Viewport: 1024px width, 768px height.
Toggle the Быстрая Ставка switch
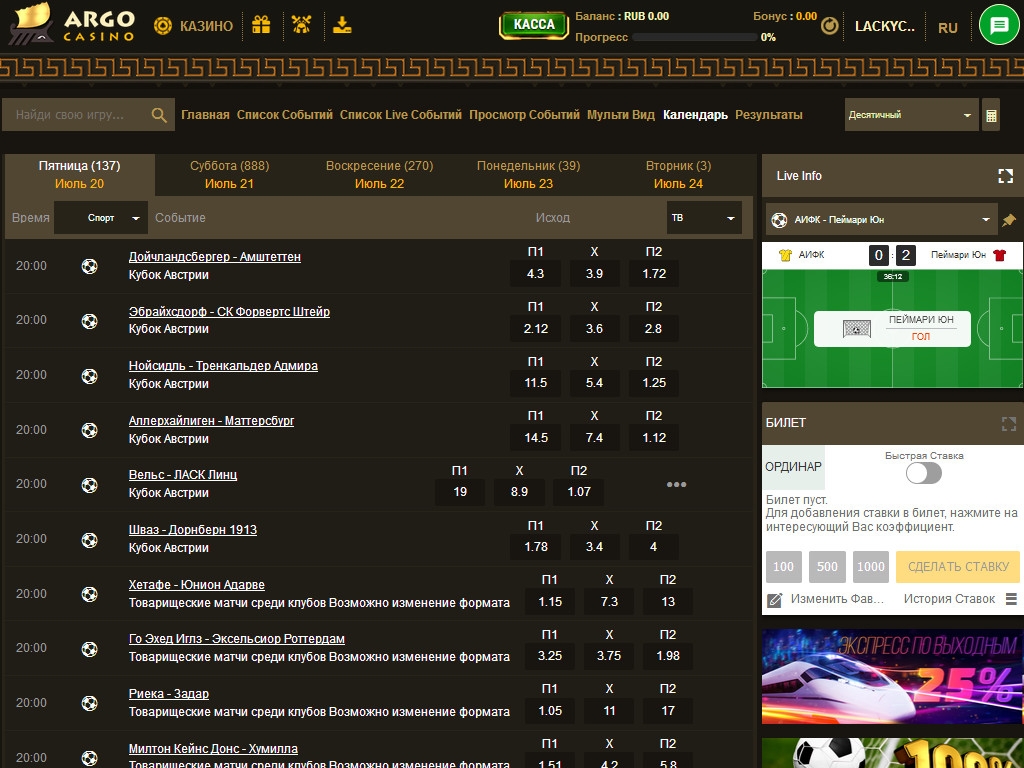click(924, 473)
